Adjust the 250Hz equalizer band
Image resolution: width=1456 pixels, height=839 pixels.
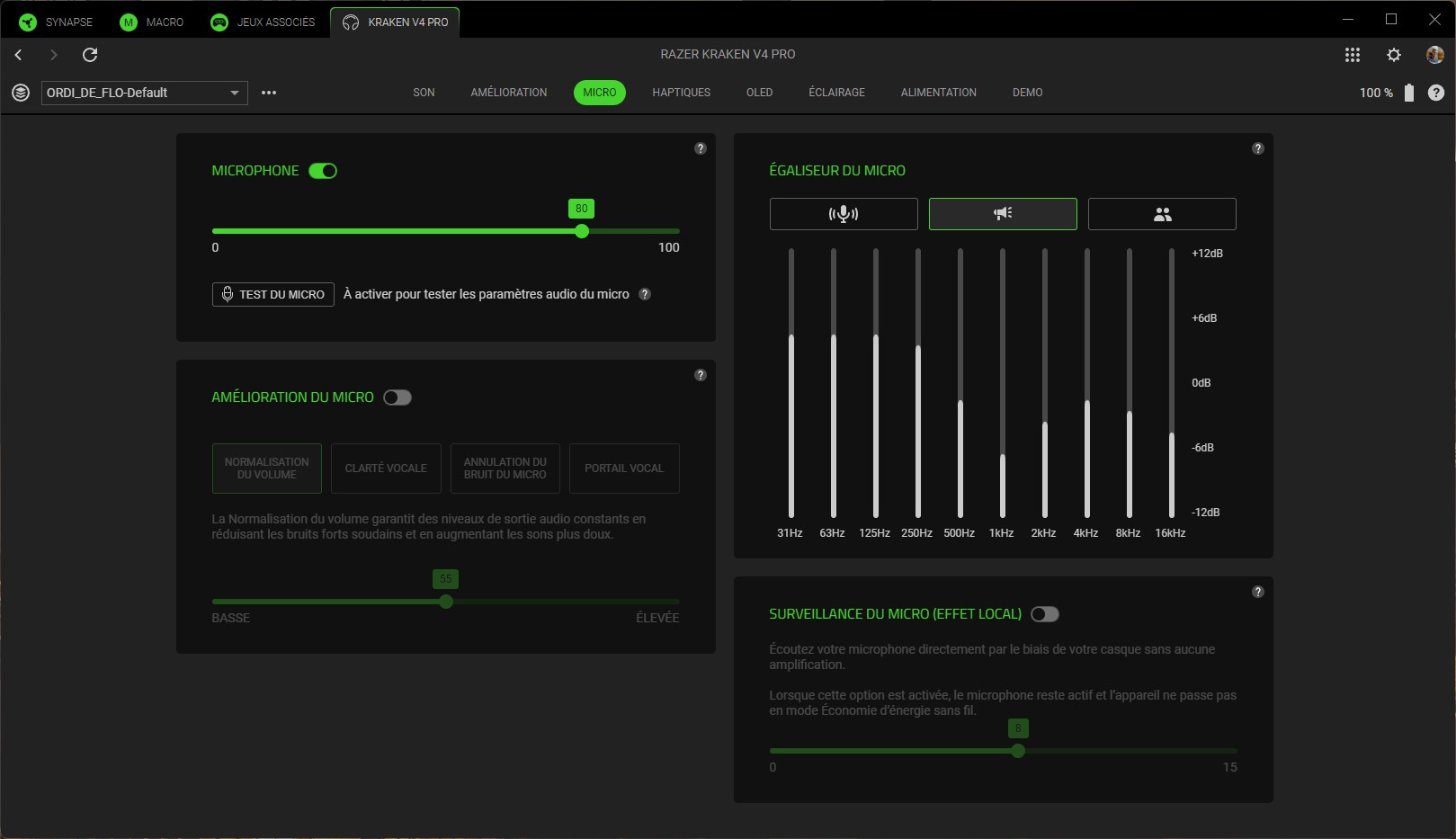coord(918,383)
